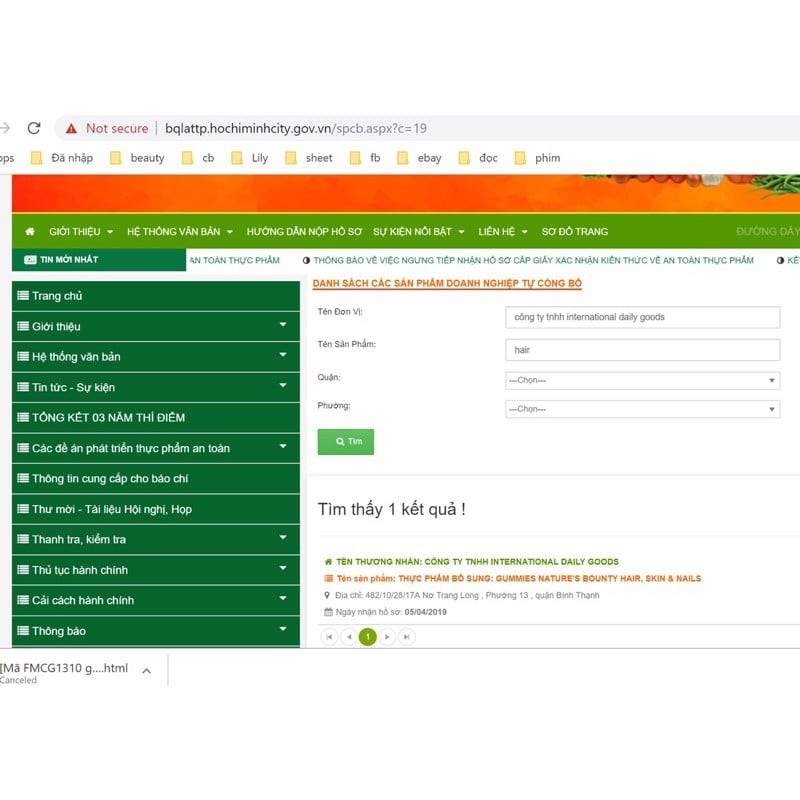Image resolution: width=800 pixels, height=800 pixels.
Task: Go to previous page in pagination
Action: (x=348, y=637)
